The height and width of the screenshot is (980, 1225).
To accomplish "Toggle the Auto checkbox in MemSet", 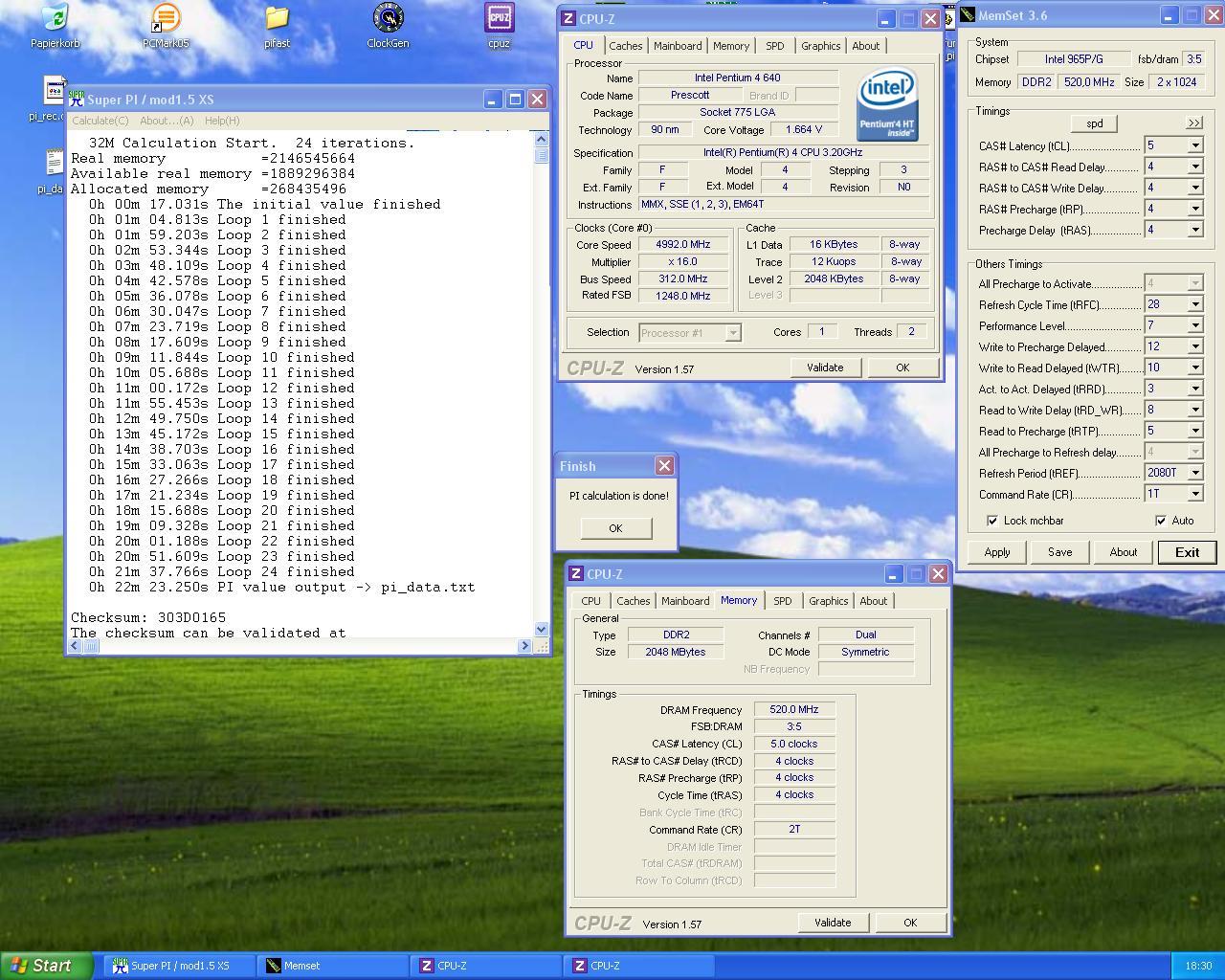I will [x=1161, y=521].
